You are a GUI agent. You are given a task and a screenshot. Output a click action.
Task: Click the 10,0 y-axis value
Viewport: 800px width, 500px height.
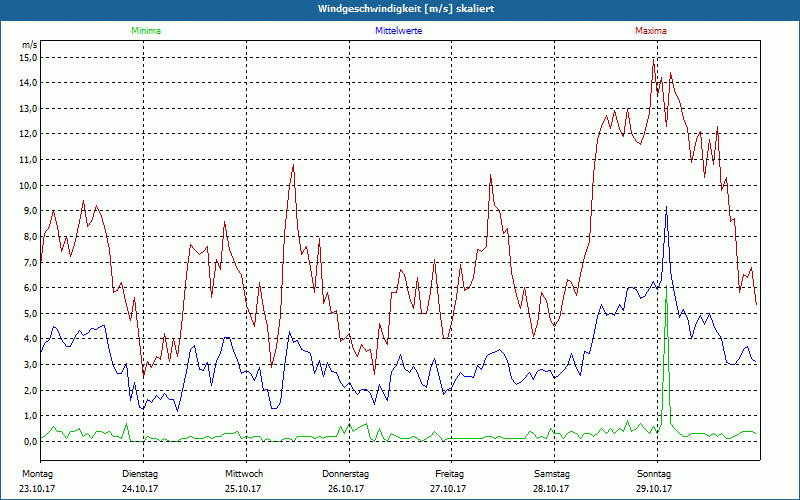pyautogui.click(x=29, y=185)
